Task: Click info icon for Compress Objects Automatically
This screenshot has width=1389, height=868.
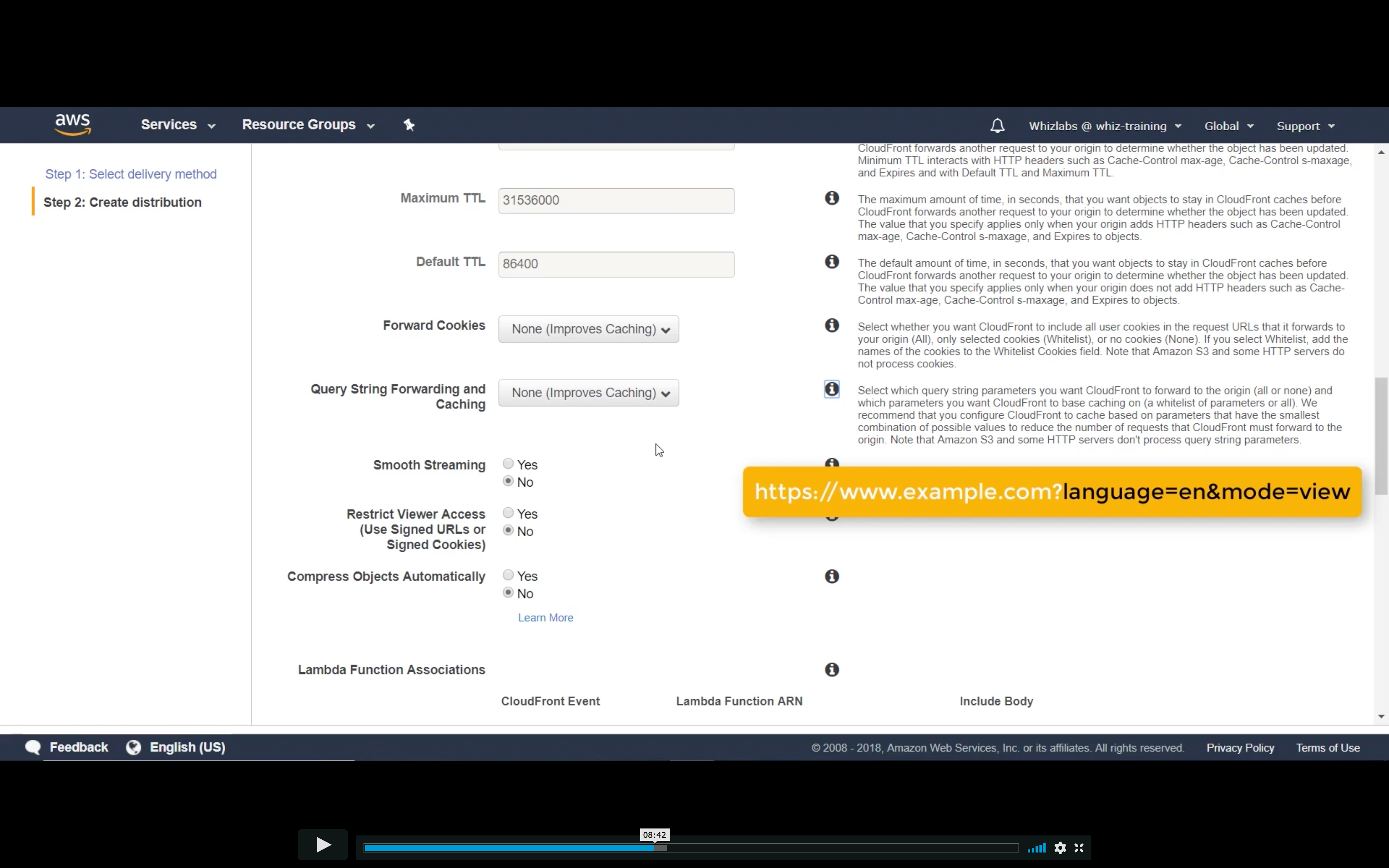Action: click(x=832, y=576)
